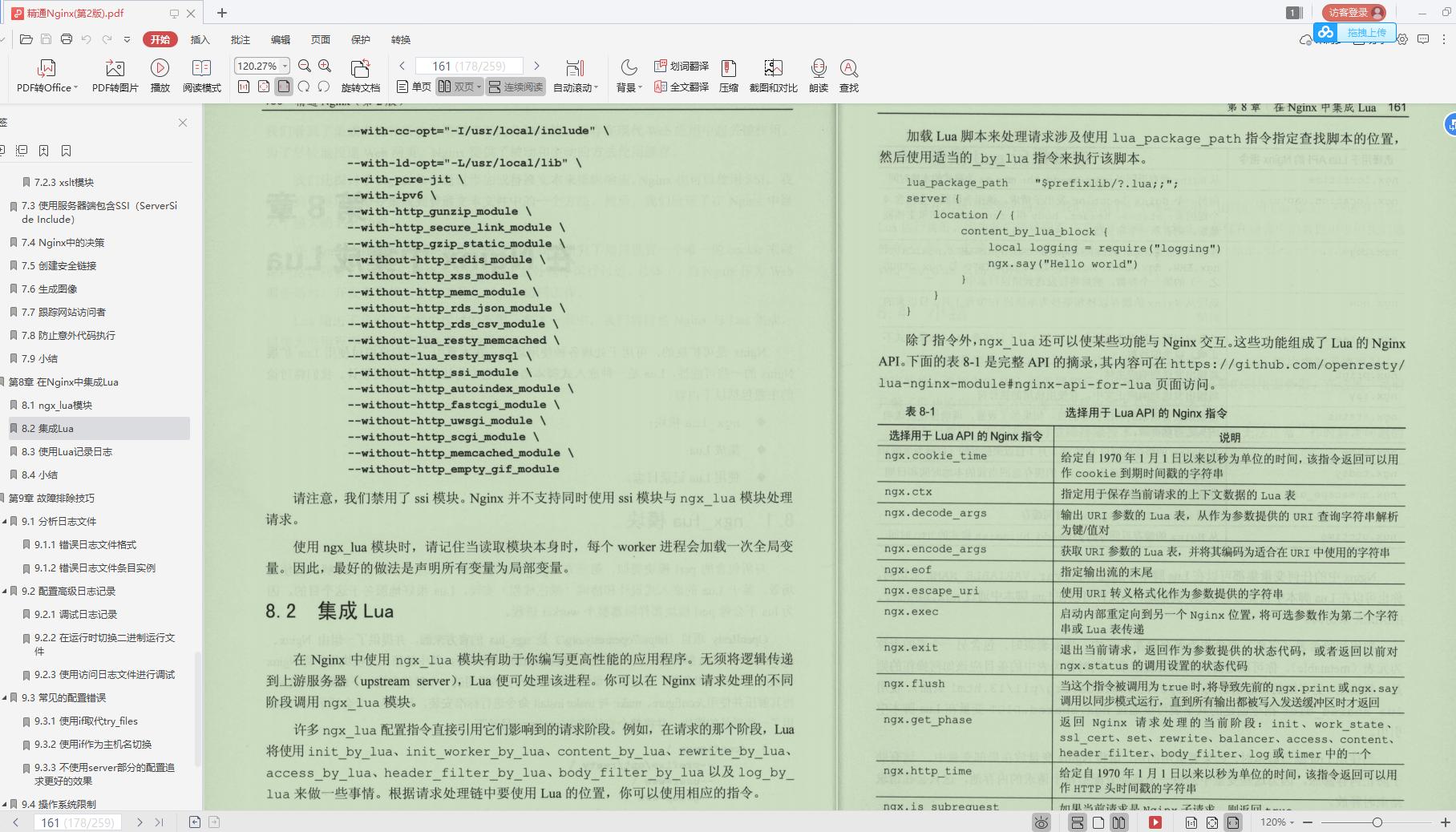
Task: Enable 连续阅读 continuous reading mode
Action: (x=514, y=87)
